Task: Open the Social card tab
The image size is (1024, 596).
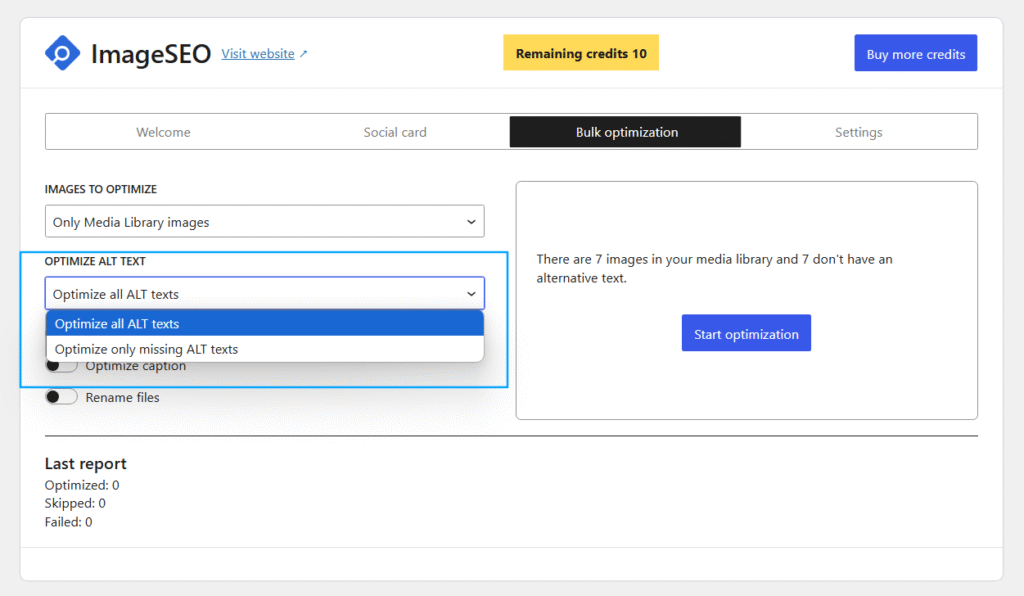Action: 394,132
